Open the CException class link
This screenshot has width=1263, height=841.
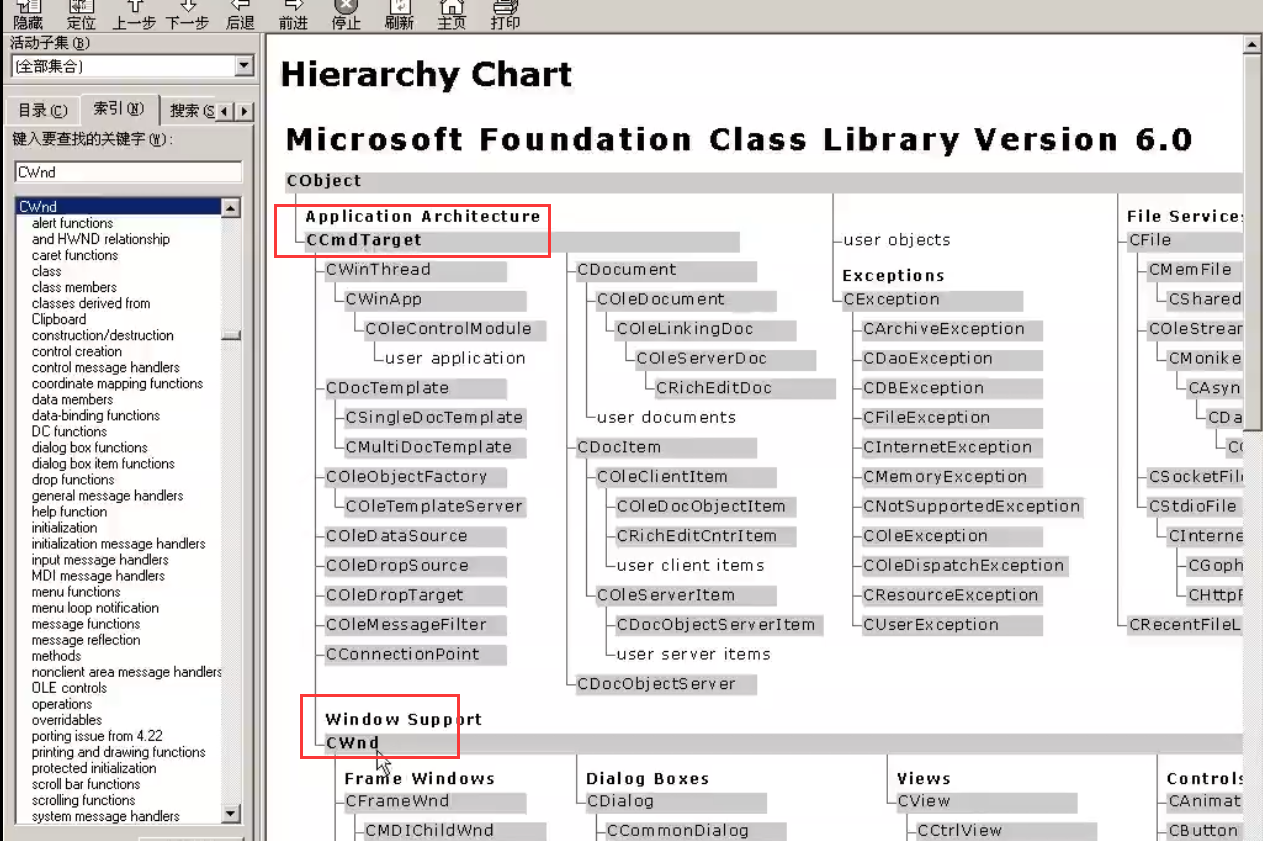click(891, 299)
